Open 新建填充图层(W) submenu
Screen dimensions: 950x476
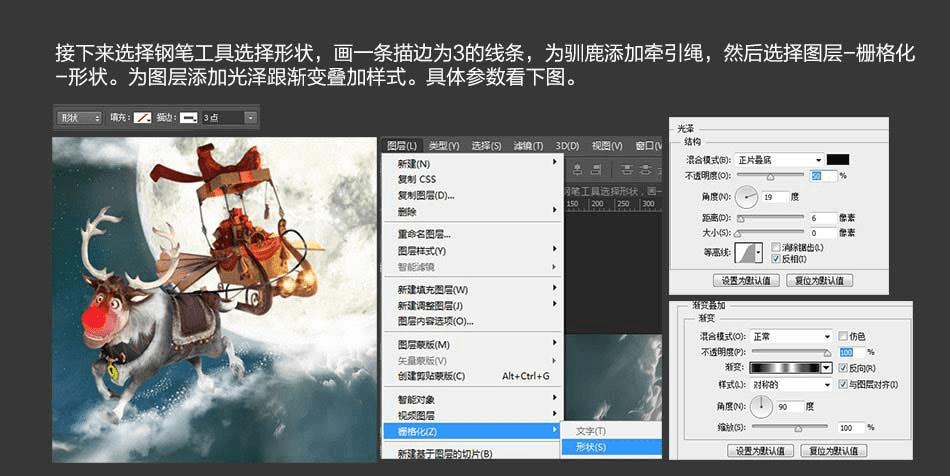click(473, 289)
